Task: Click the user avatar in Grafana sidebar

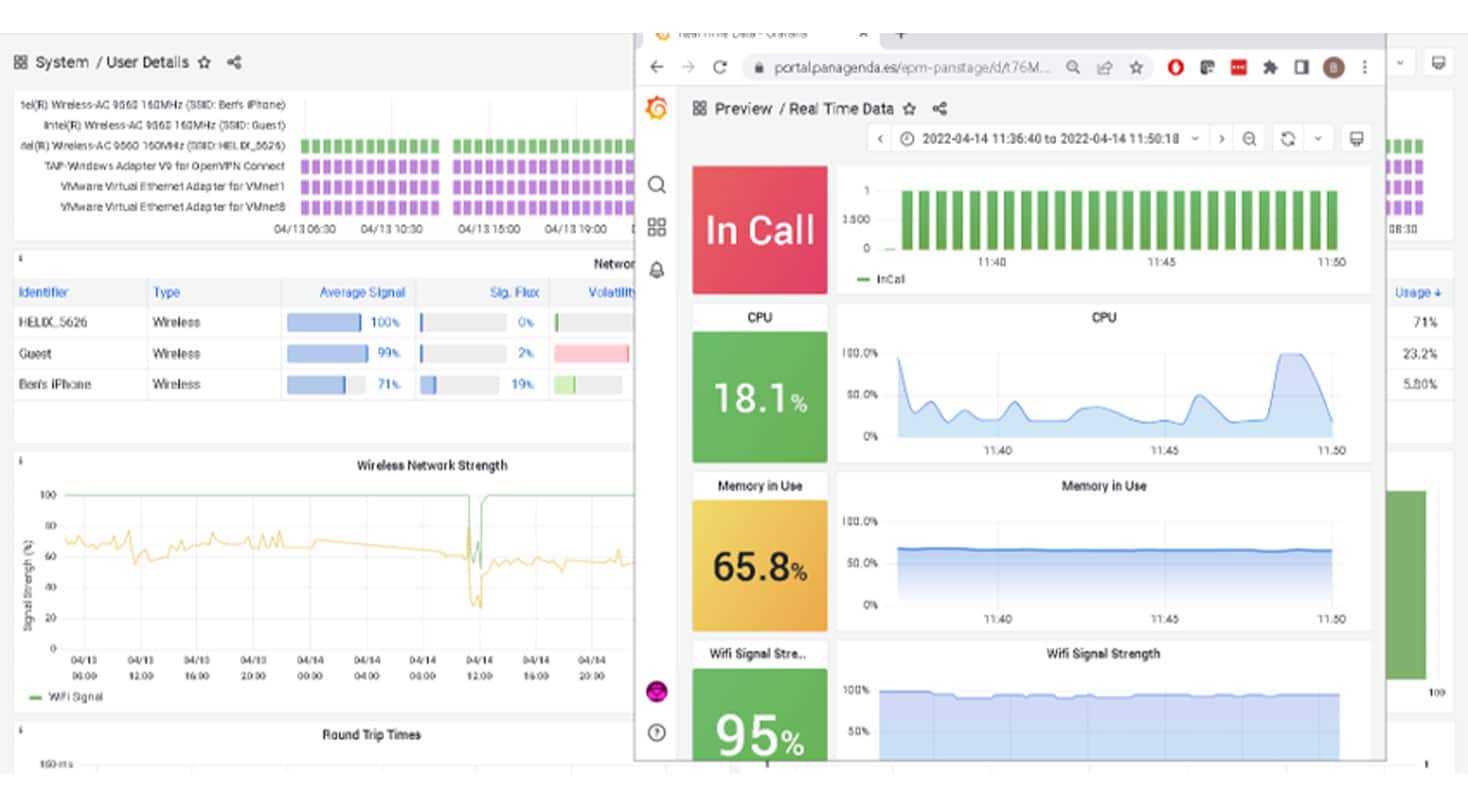Action: tap(656, 691)
